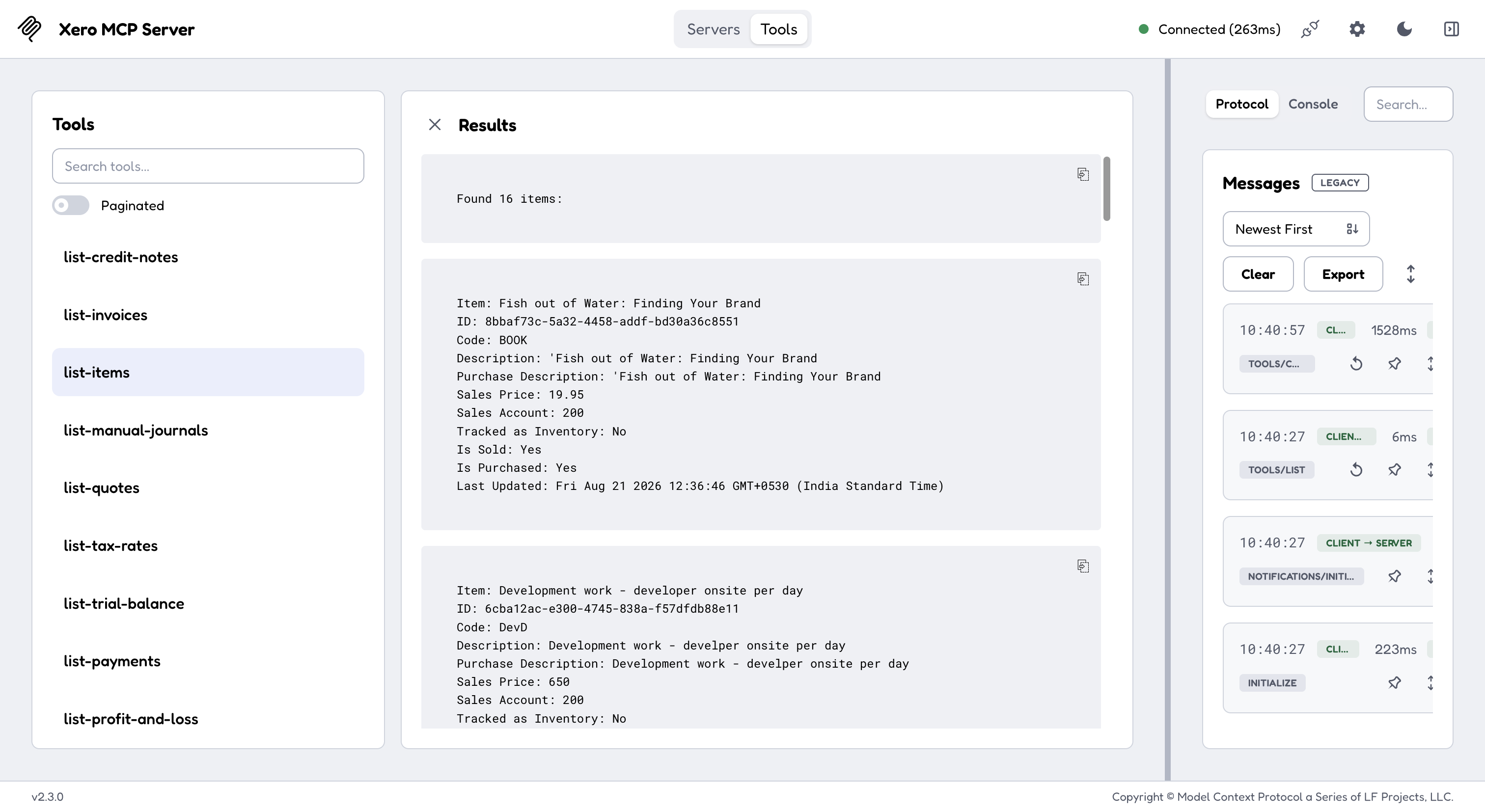Click the connection plug icon
Viewport: 1485px width, 812px height.
click(x=1310, y=29)
